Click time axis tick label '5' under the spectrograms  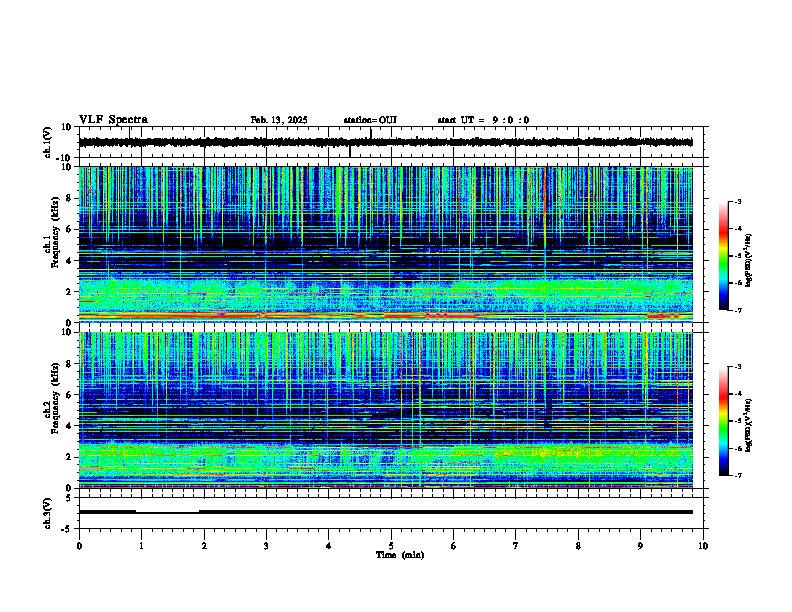(x=391, y=546)
